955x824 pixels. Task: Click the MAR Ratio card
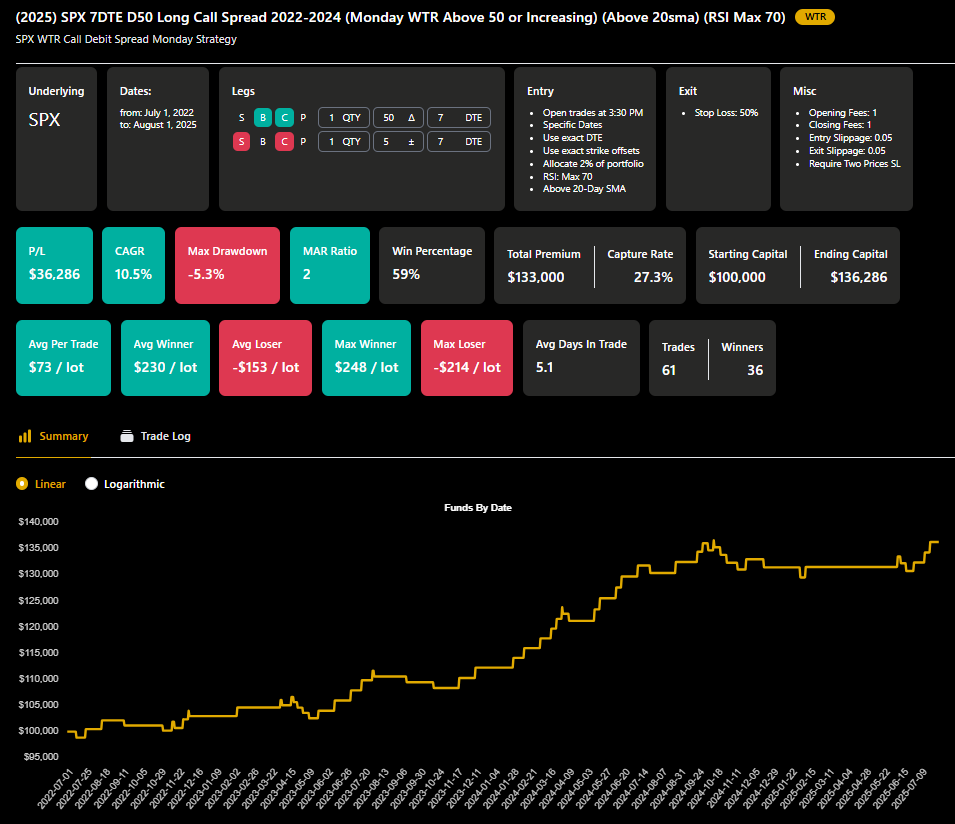(329, 265)
